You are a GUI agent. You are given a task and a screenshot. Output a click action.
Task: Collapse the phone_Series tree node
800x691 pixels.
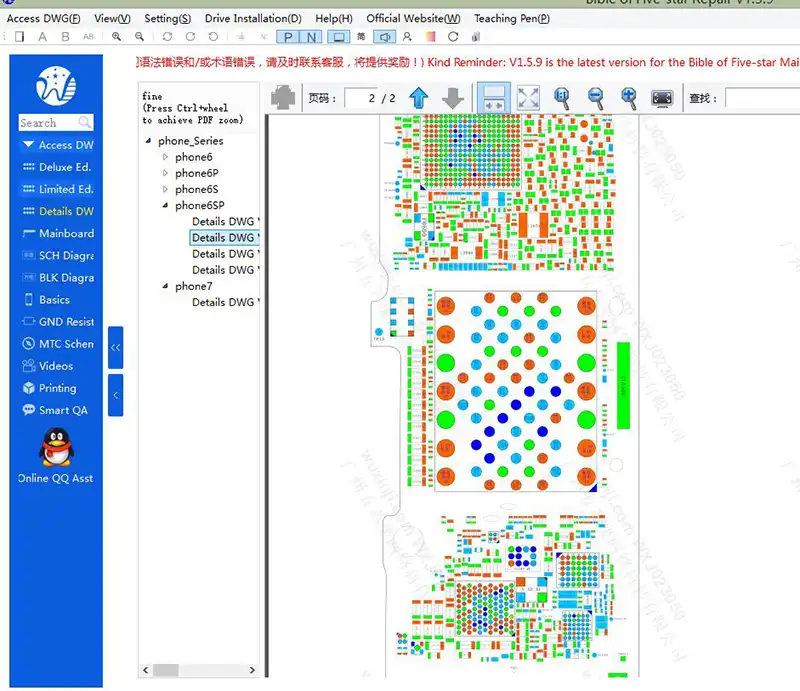(148, 140)
